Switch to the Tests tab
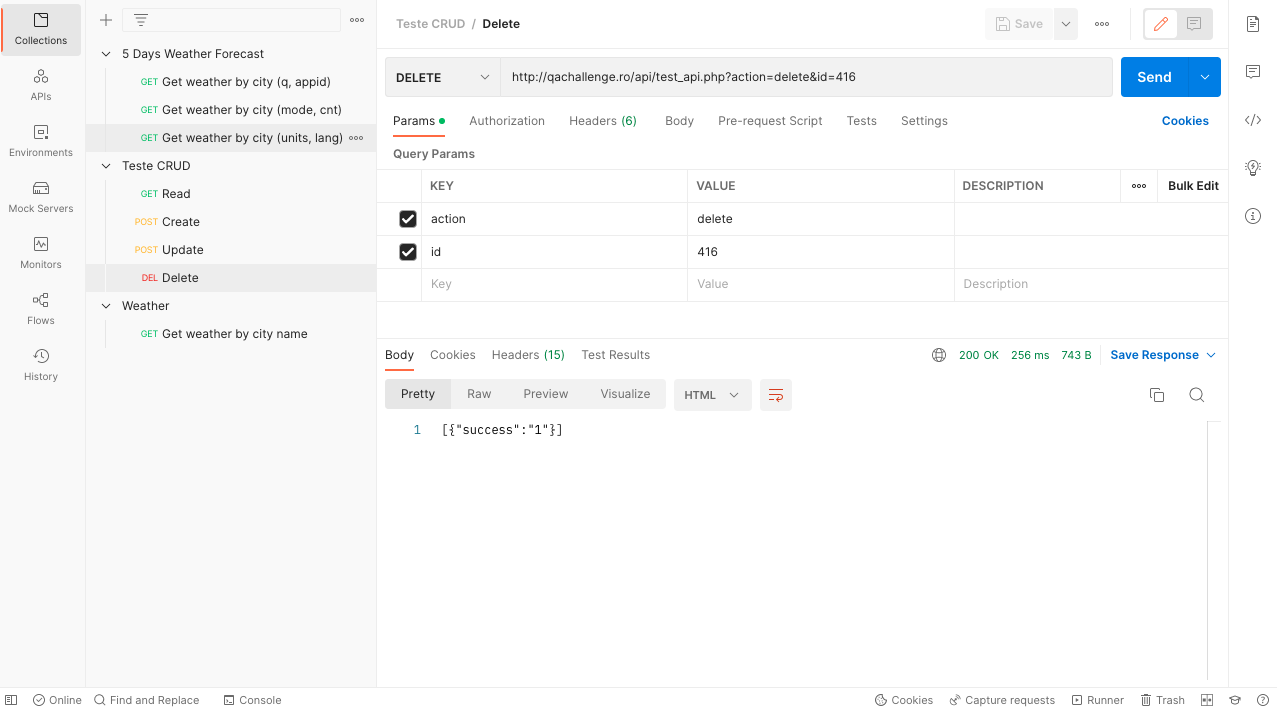 [861, 120]
